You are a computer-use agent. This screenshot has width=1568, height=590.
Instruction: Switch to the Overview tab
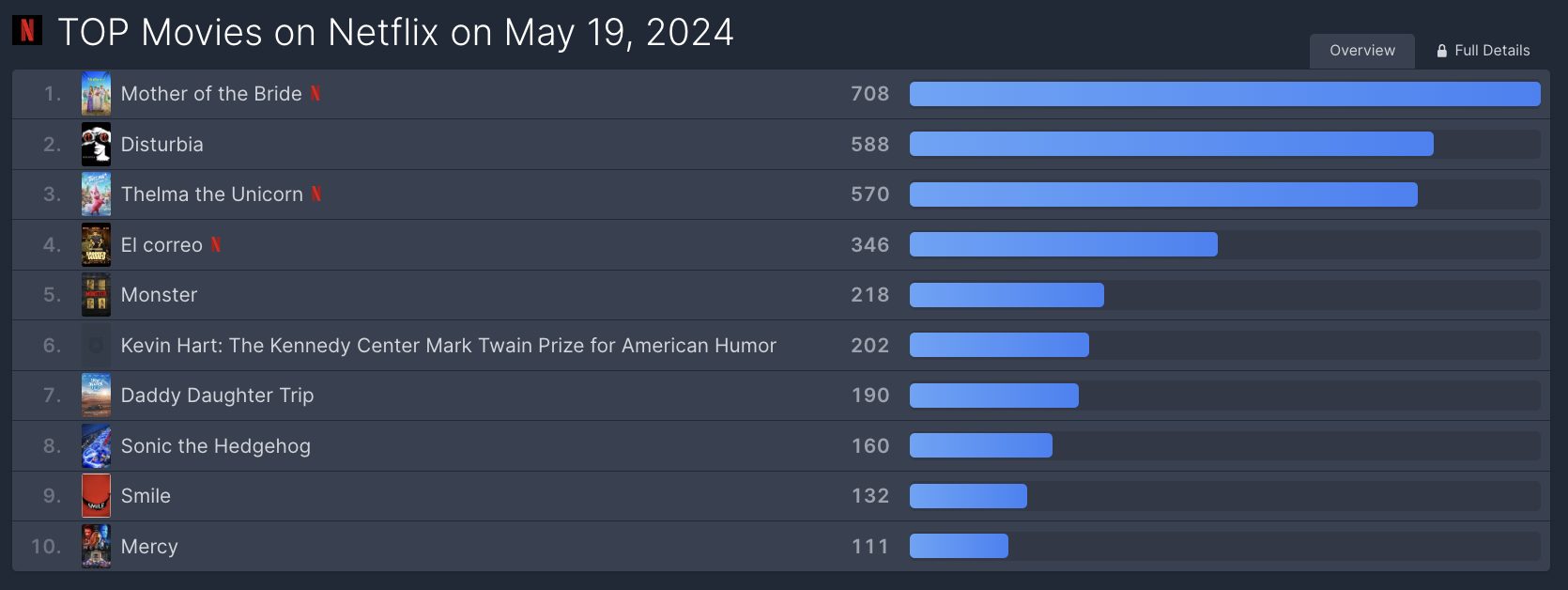(1362, 51)
